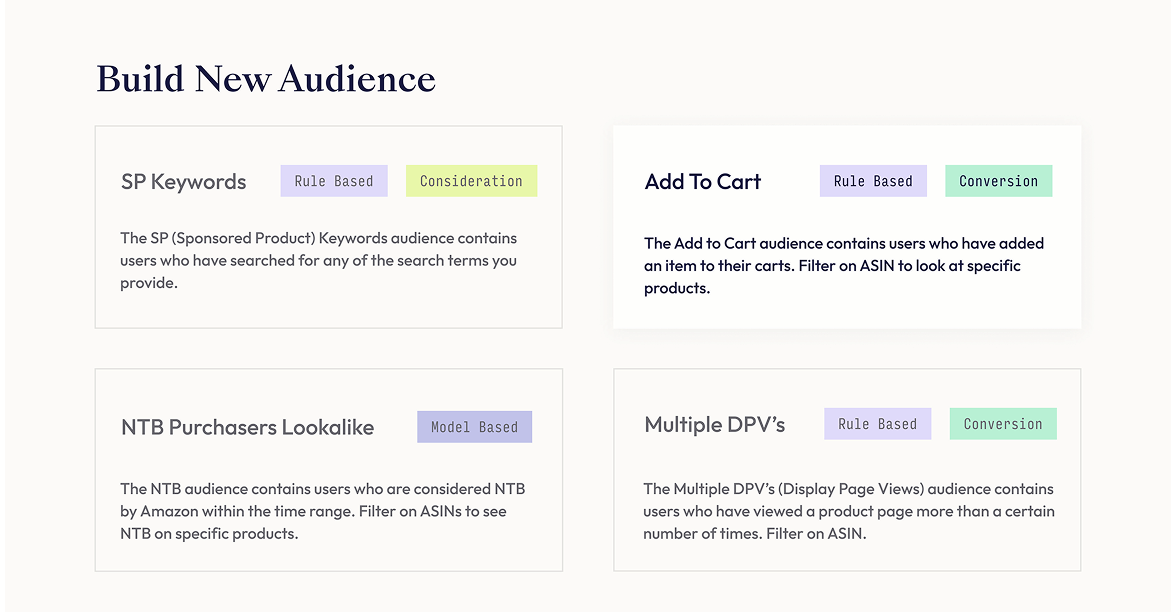This screenshot has height=612, width=1176.
Task: Click the Build New Audience heading
Action: click(266, 78)
